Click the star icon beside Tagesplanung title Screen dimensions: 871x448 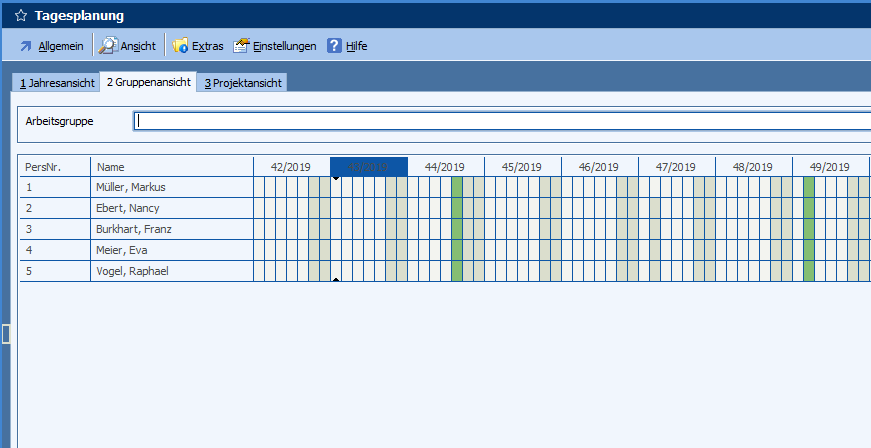click(21, 16)
